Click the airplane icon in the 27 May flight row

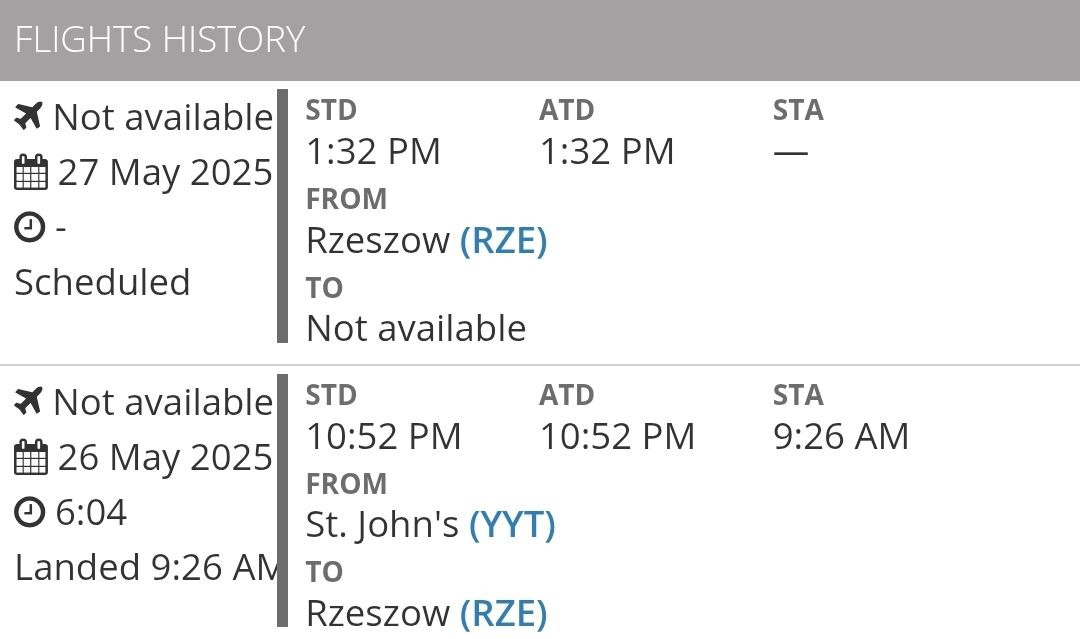(x=29, y=117)
